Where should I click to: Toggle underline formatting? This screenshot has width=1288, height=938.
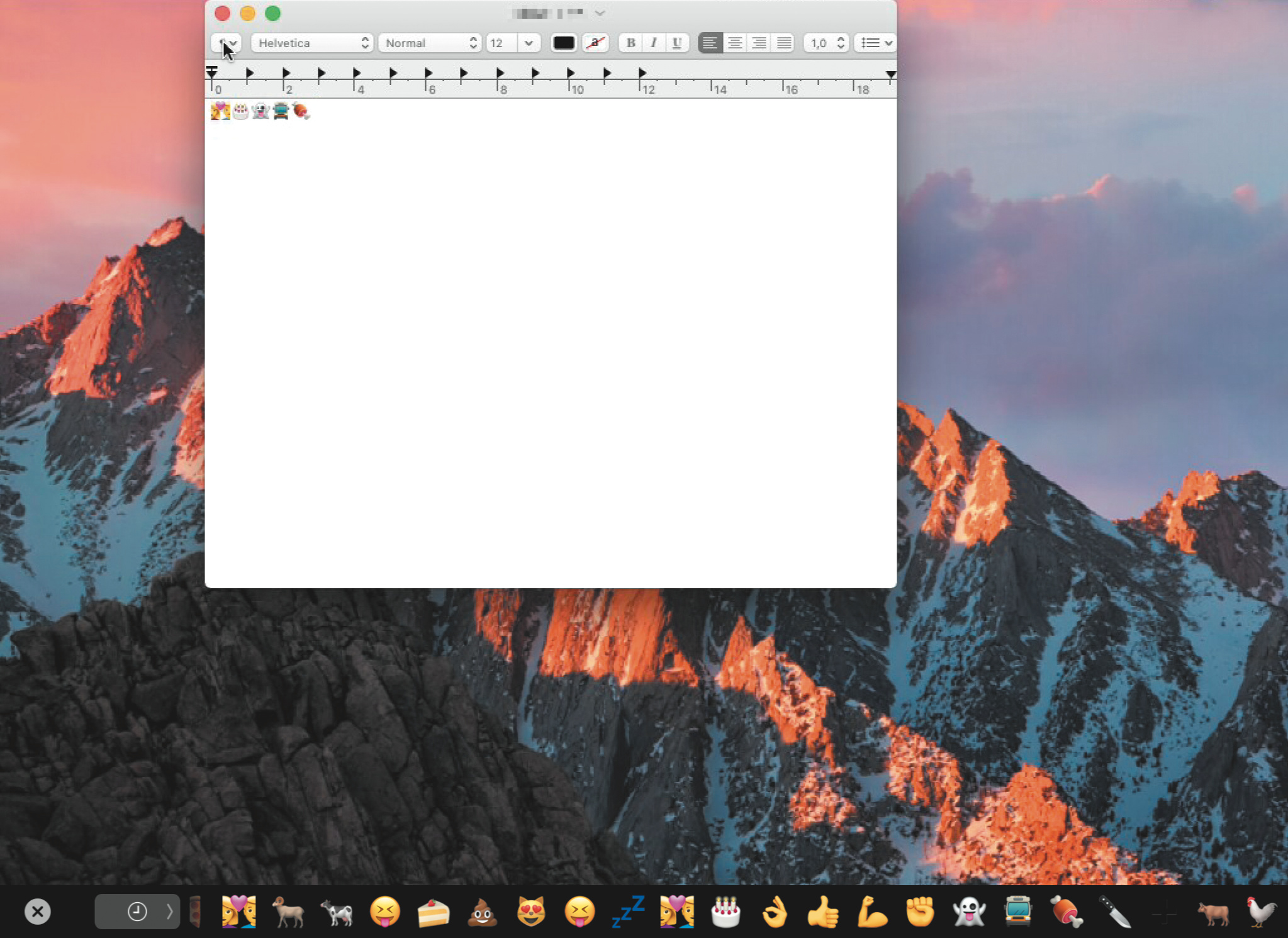pyautogui.click(x=677, y=43)
